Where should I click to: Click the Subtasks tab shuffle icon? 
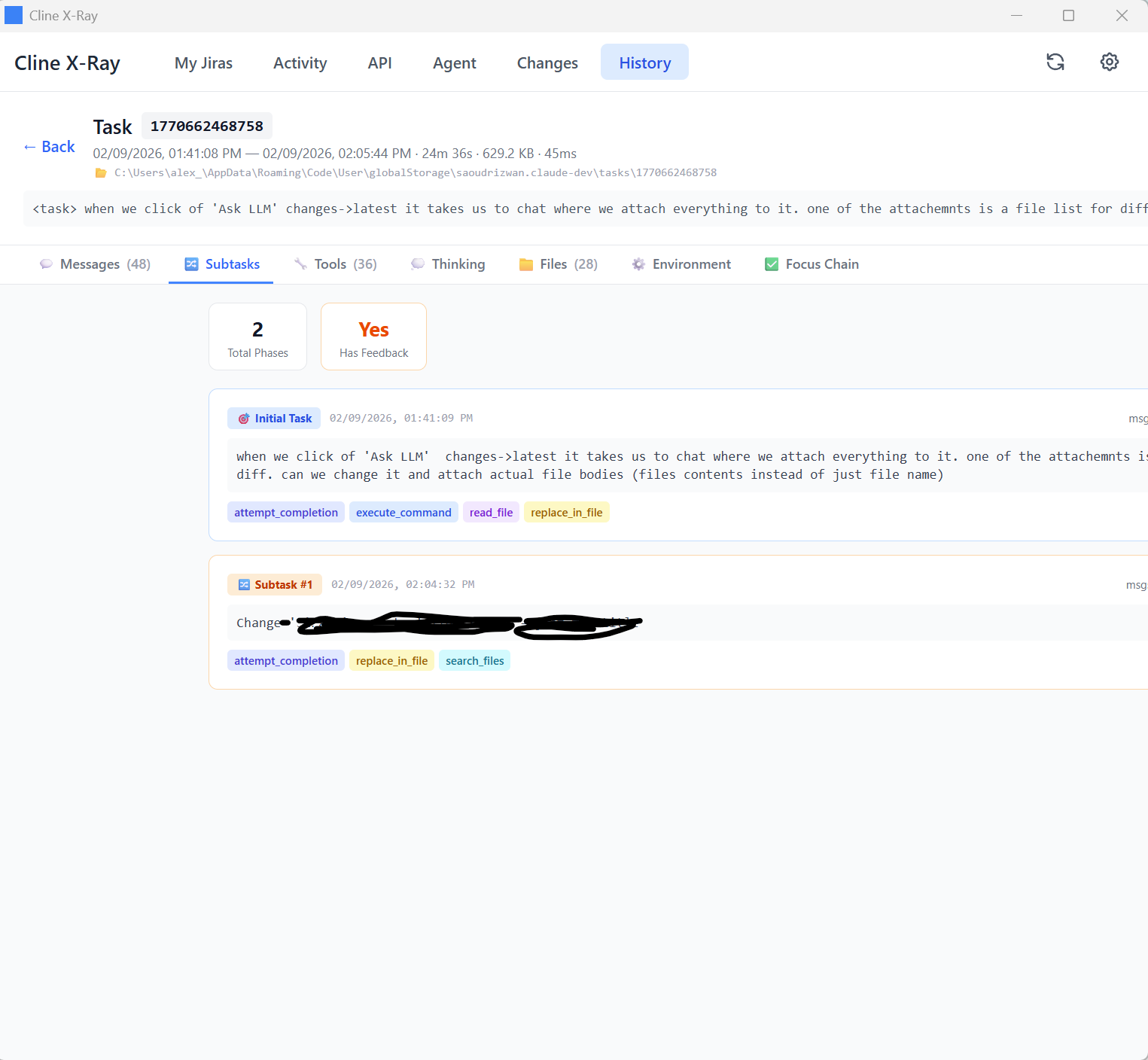click(x=192, y=264)
